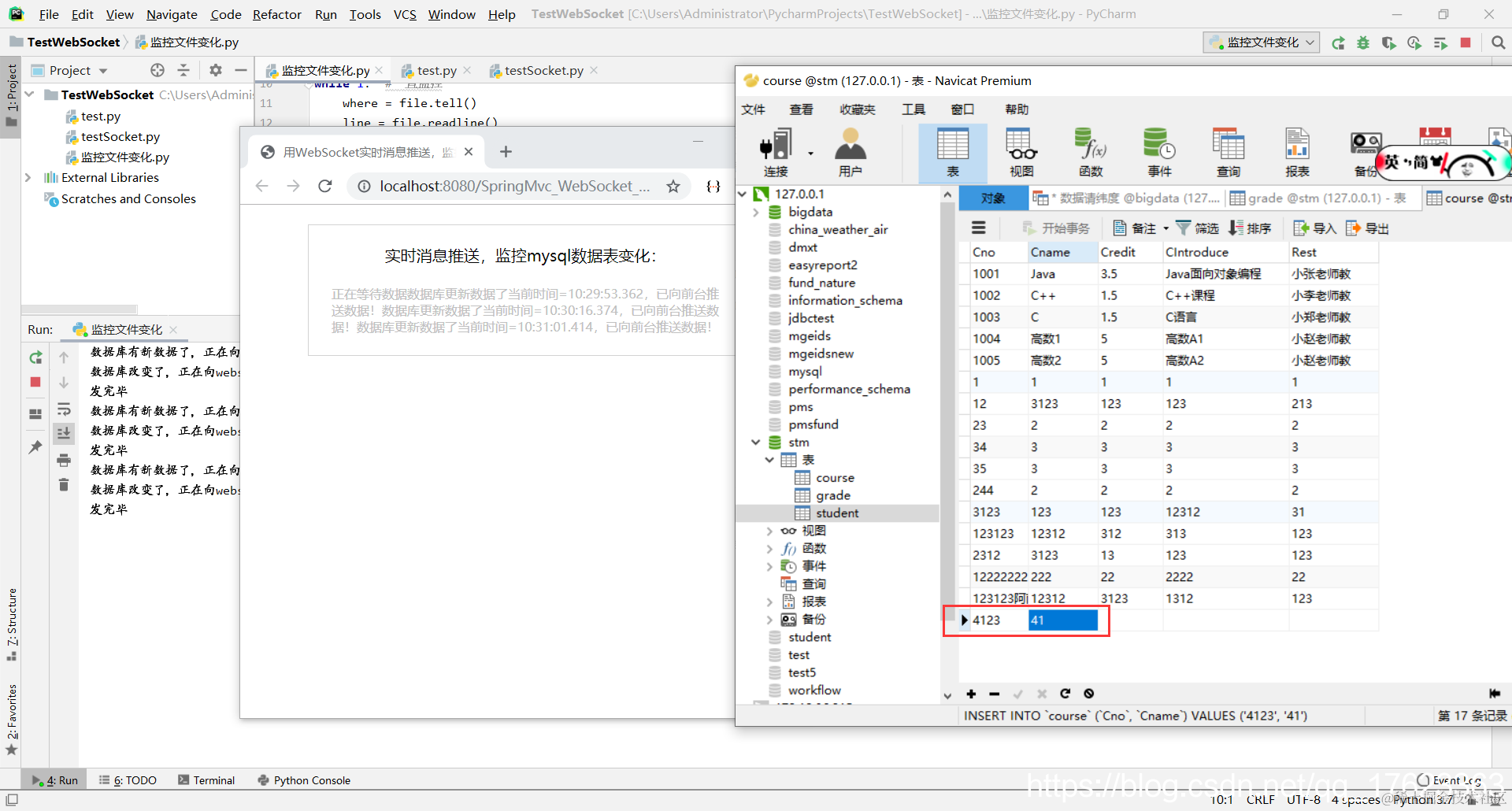Click the PyCharm rerun green arrow in toolbar
This screenshot has width=1512, height=811.
coord(1338,43)
